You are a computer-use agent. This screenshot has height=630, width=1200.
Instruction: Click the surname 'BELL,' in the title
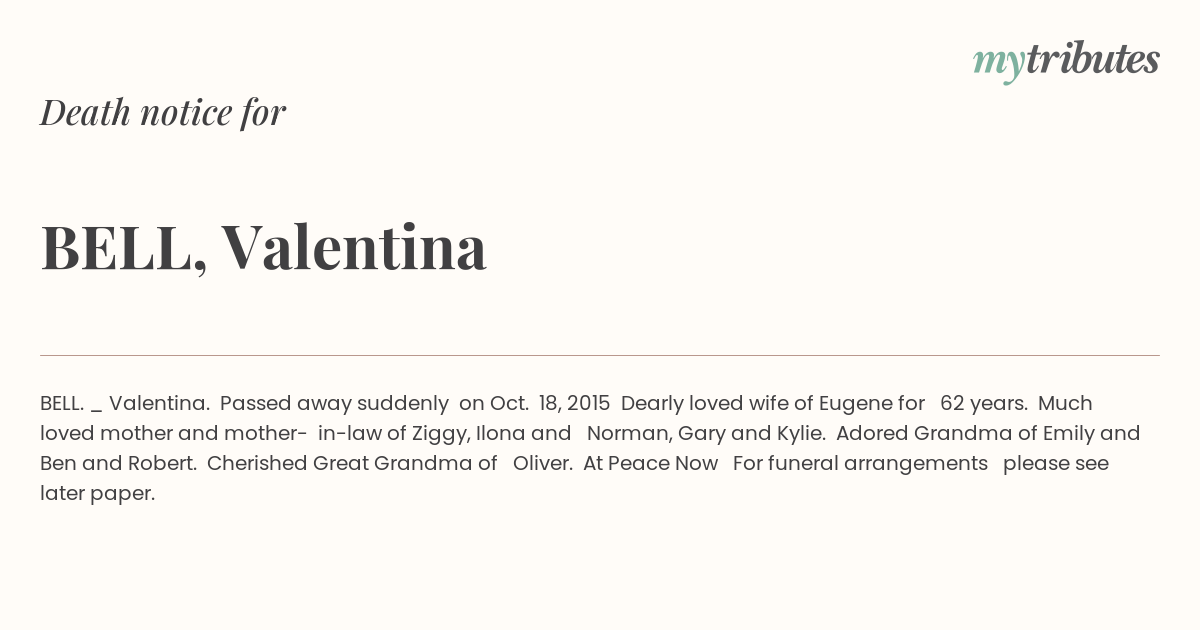[x=124, y=247]
